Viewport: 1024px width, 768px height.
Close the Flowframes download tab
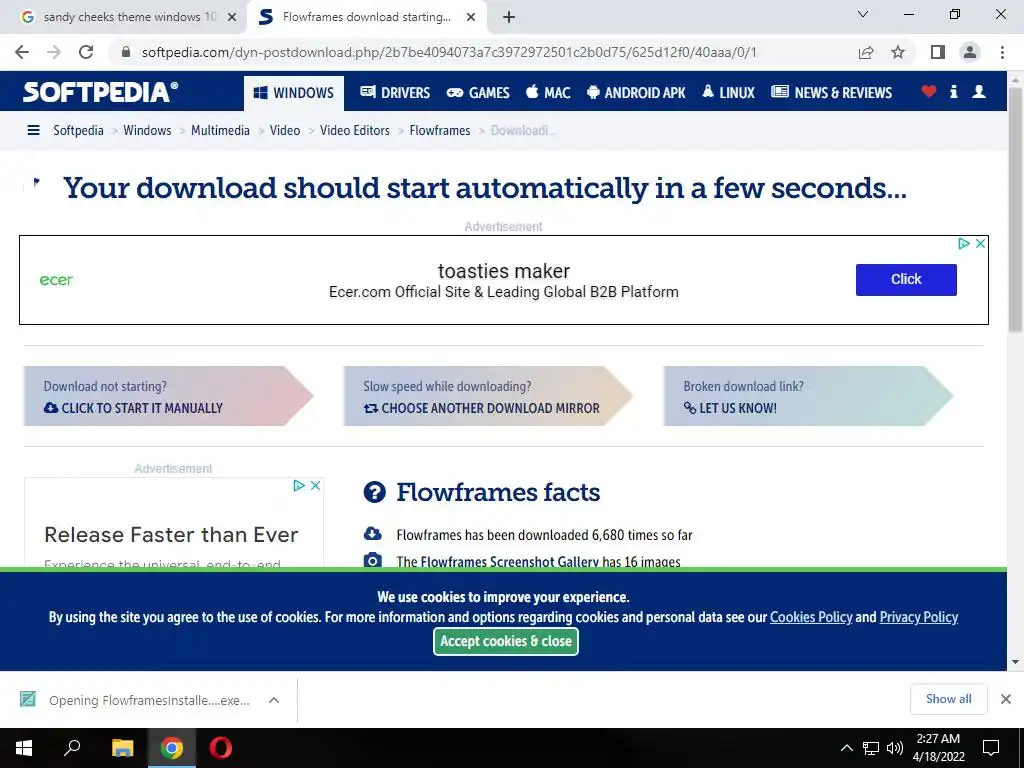pos(471,17)
